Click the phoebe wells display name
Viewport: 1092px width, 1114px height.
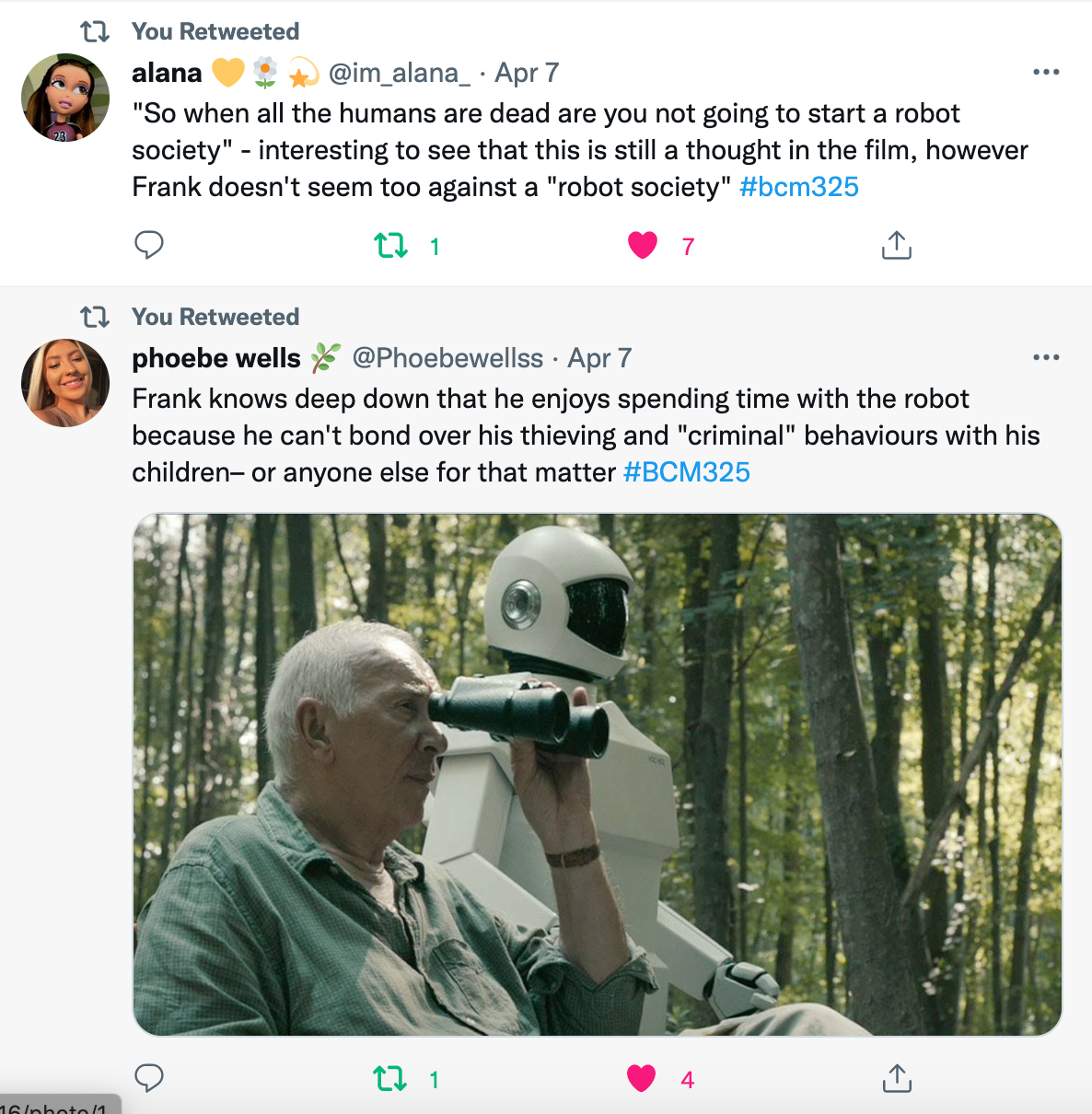(216, 358)
